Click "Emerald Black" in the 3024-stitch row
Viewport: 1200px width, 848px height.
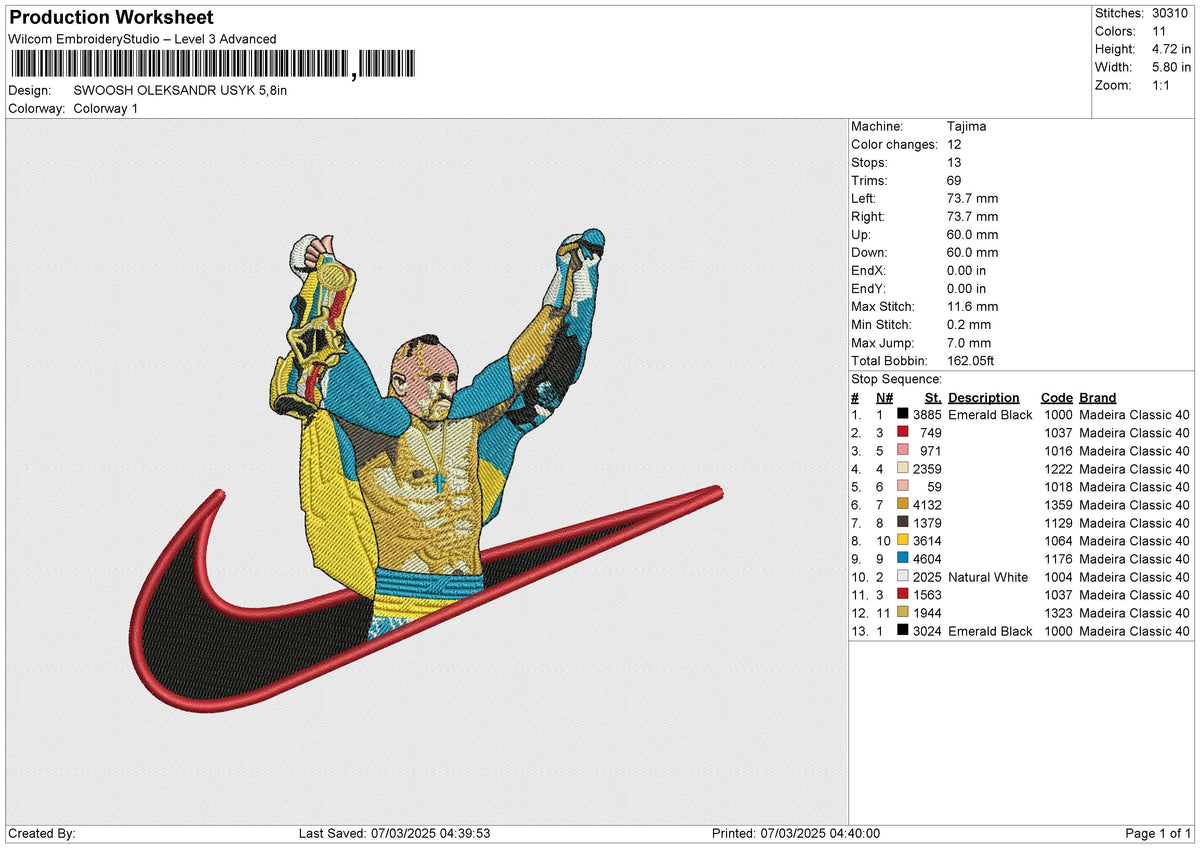point(990,630)
